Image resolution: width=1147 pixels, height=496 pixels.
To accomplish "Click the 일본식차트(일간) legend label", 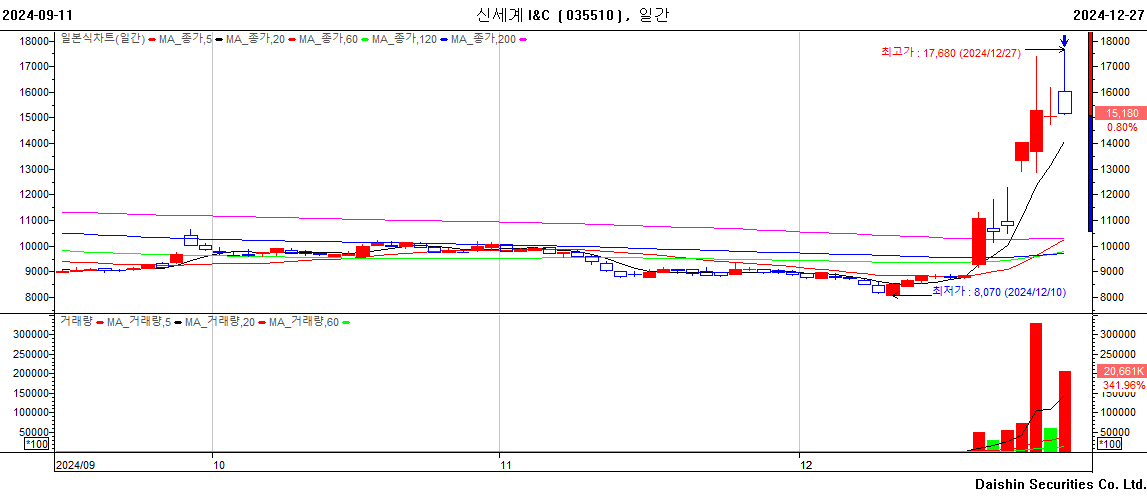I will (x=103, y=39).
